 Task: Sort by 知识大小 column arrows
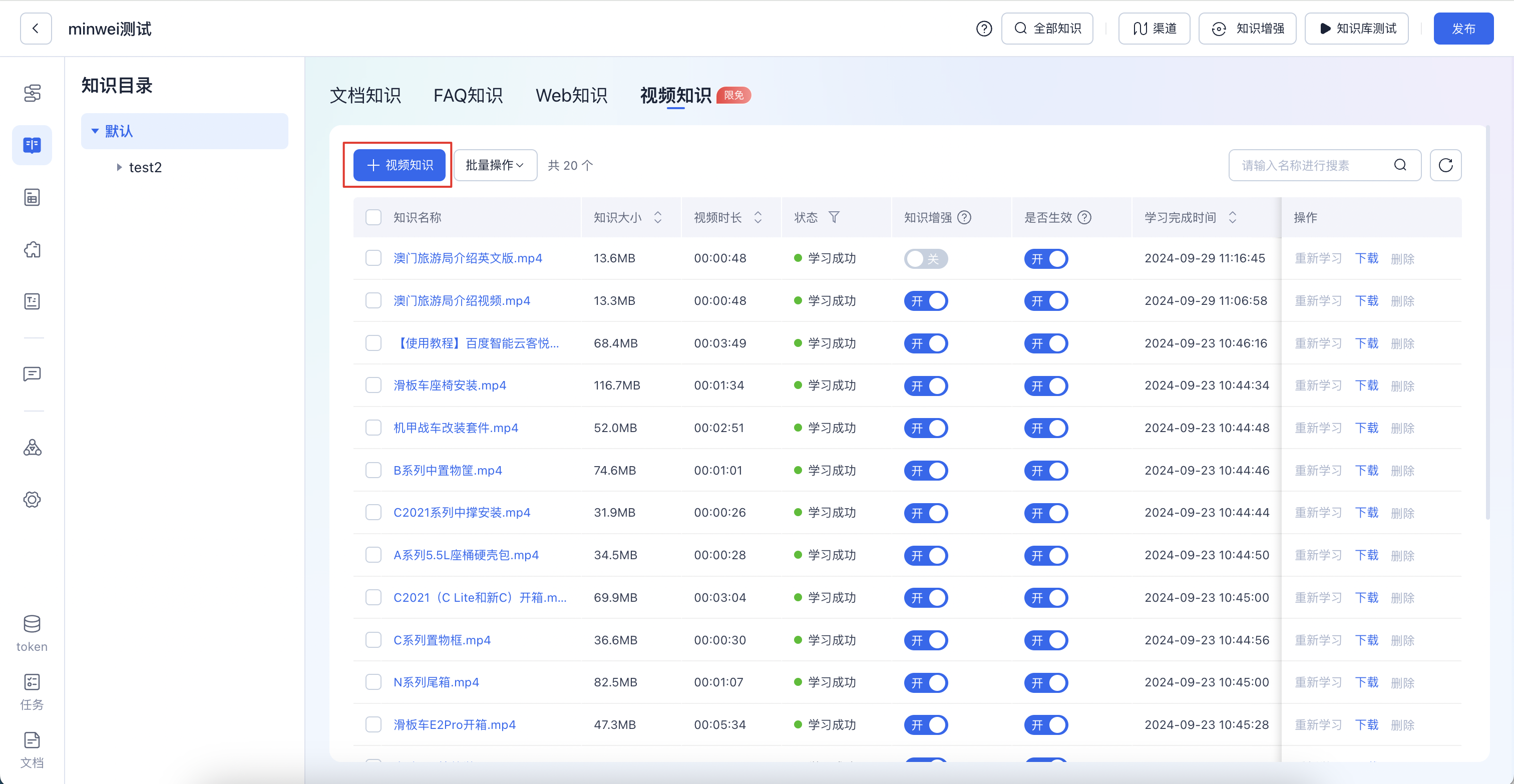(658, 217)
